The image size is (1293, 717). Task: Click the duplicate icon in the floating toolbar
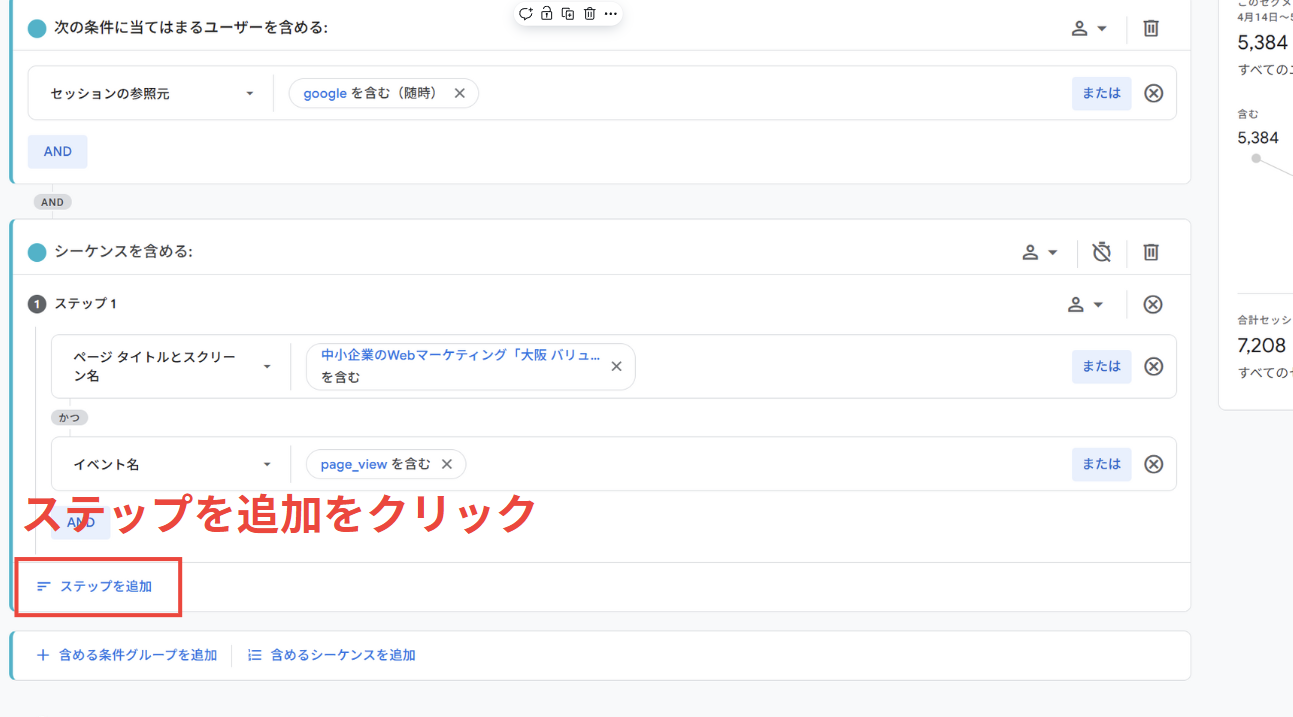(x=568, y=14)
